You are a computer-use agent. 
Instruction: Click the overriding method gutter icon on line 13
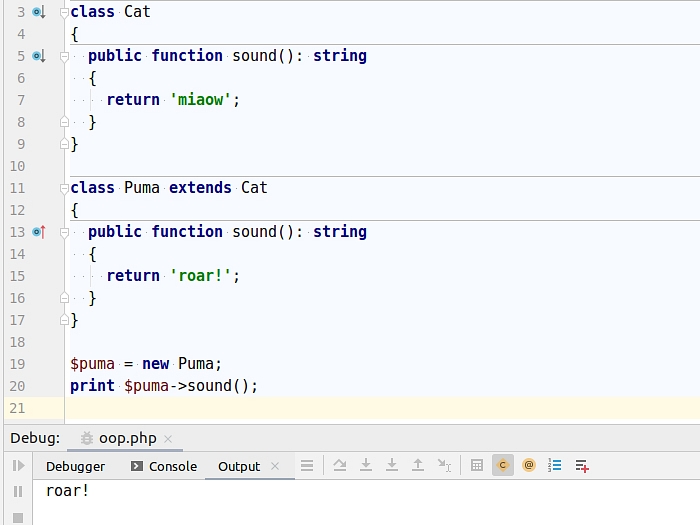[38, 232]
